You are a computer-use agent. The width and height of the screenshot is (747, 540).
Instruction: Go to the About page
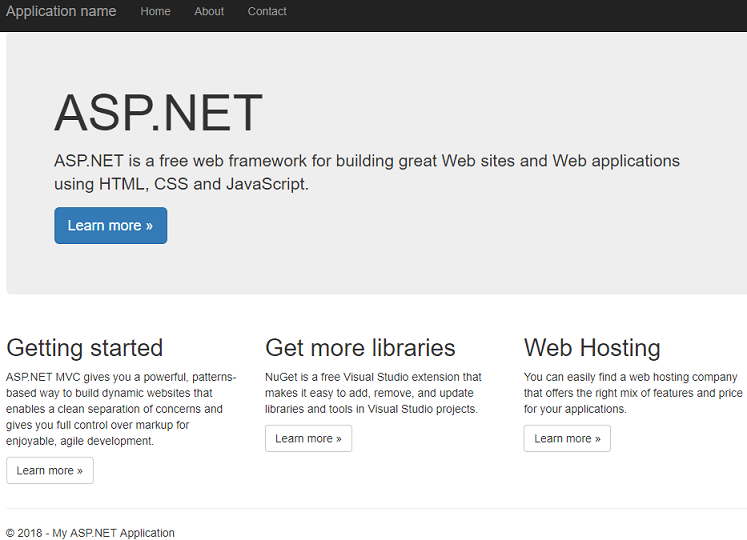tap(209, 11)
